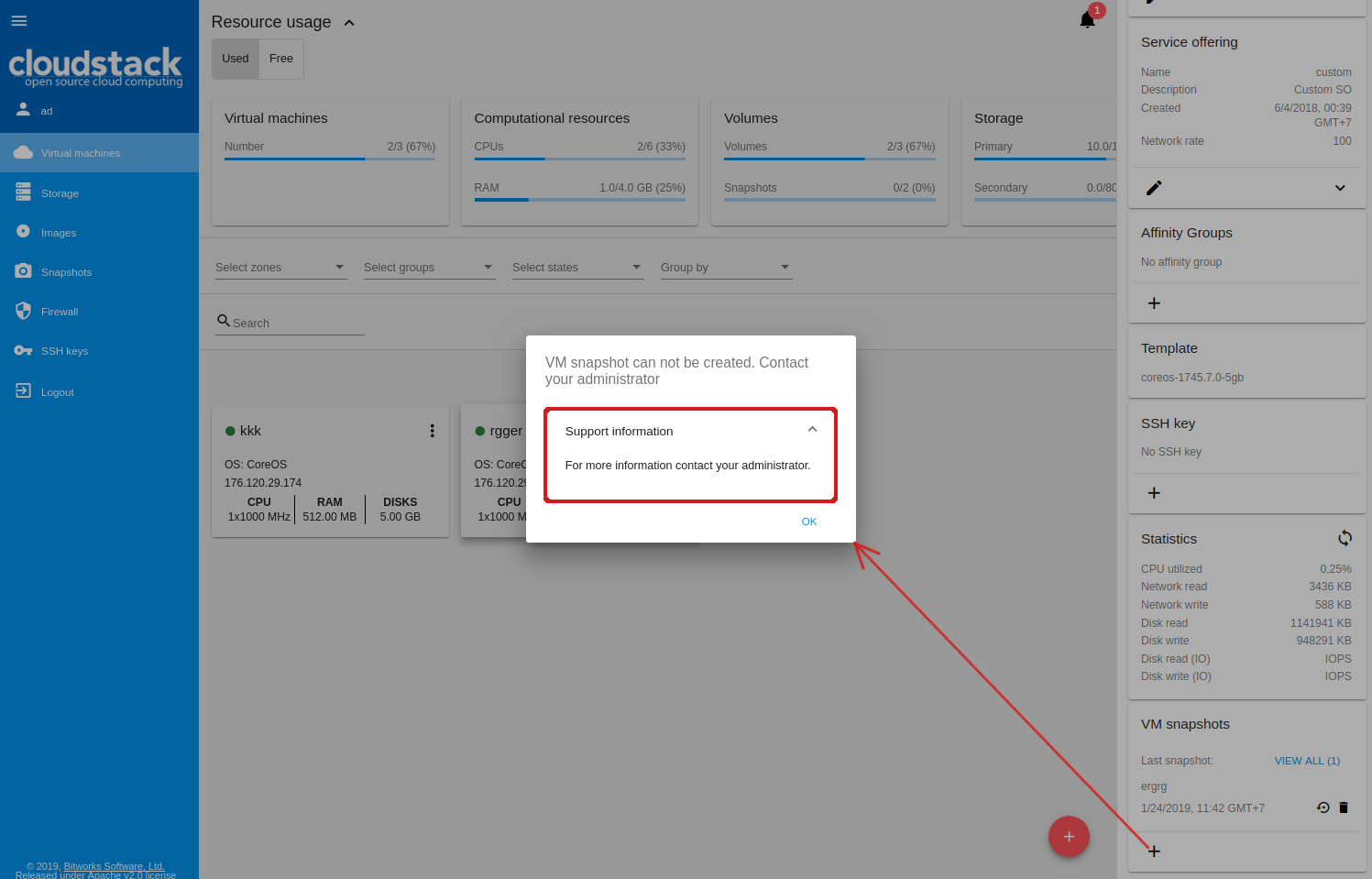Edit the service offering with pencil icon
This screenshot has height=879, width=1372.
click(x=1154, y=188)
